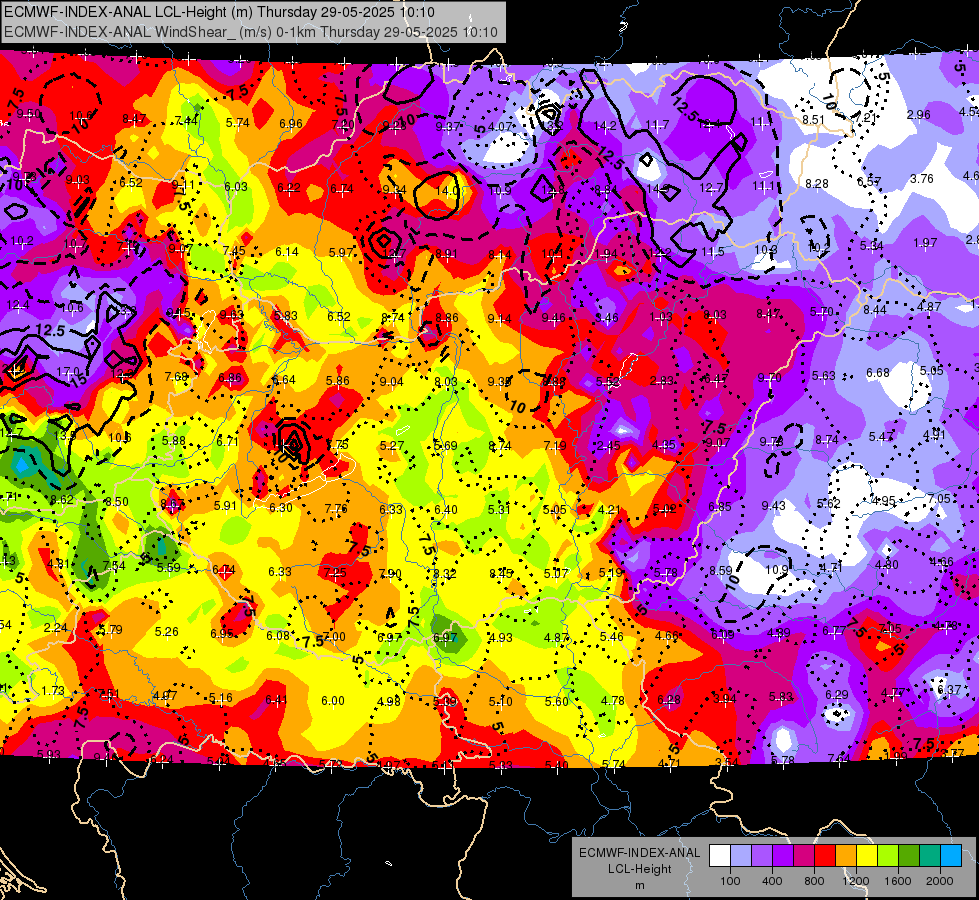
Task: Click the grid value "7.90"
Action: coord(390,573)
